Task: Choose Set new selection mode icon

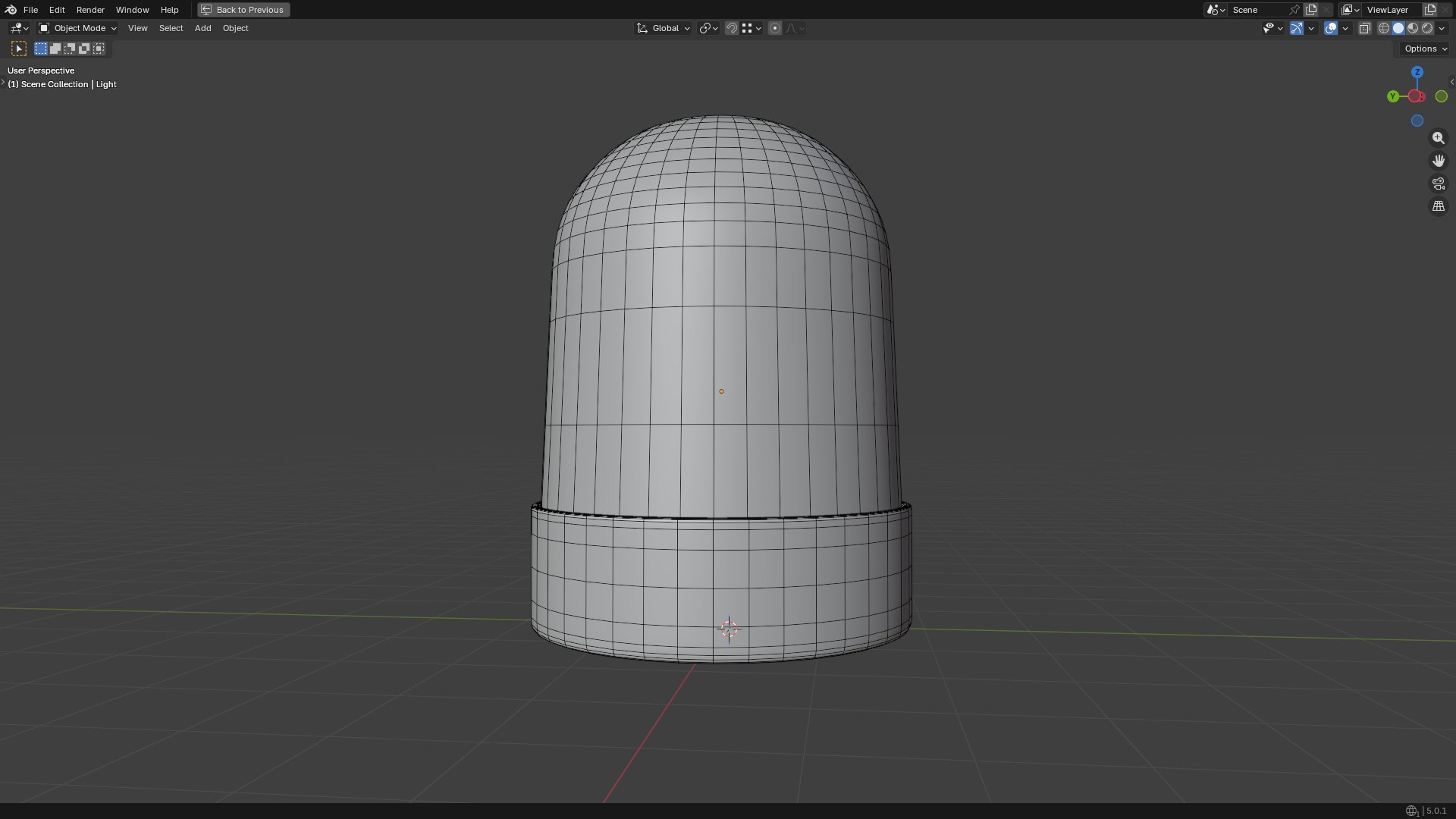Action: (x=41, y=49)
